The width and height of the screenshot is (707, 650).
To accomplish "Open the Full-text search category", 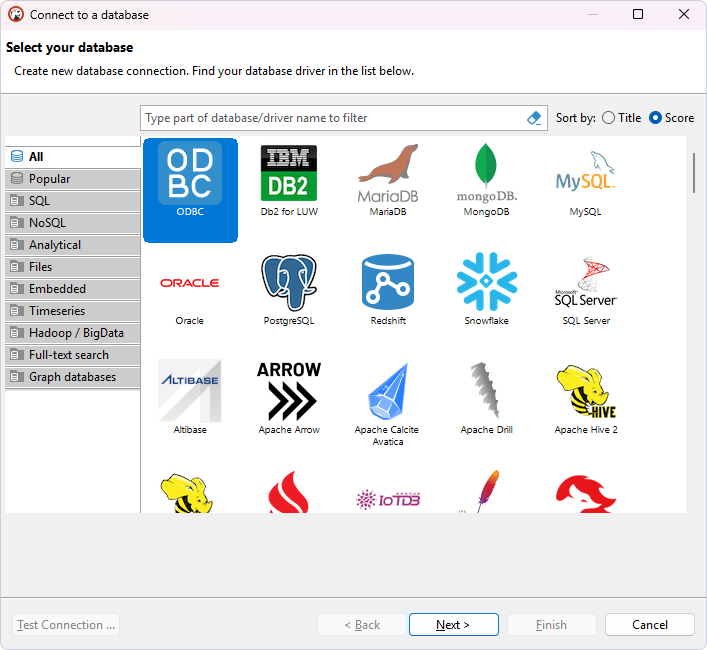I will (73, 355).
